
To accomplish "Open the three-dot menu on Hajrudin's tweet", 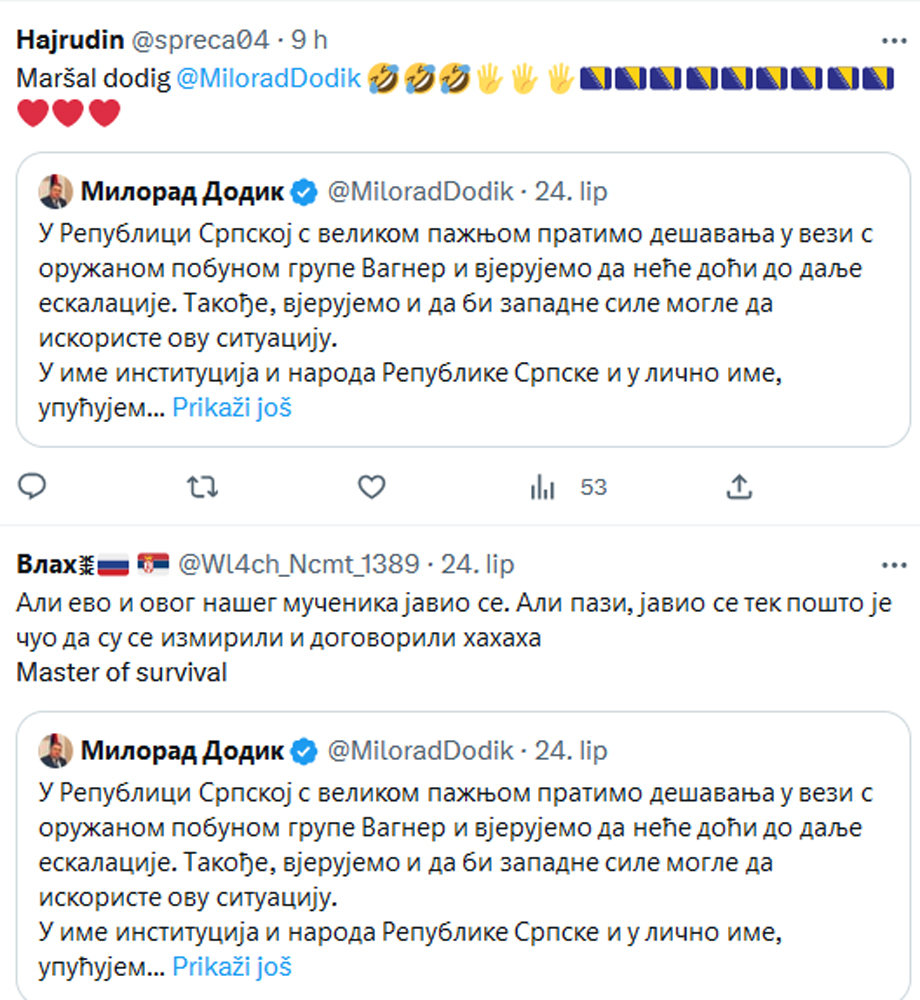I will 894,38.
